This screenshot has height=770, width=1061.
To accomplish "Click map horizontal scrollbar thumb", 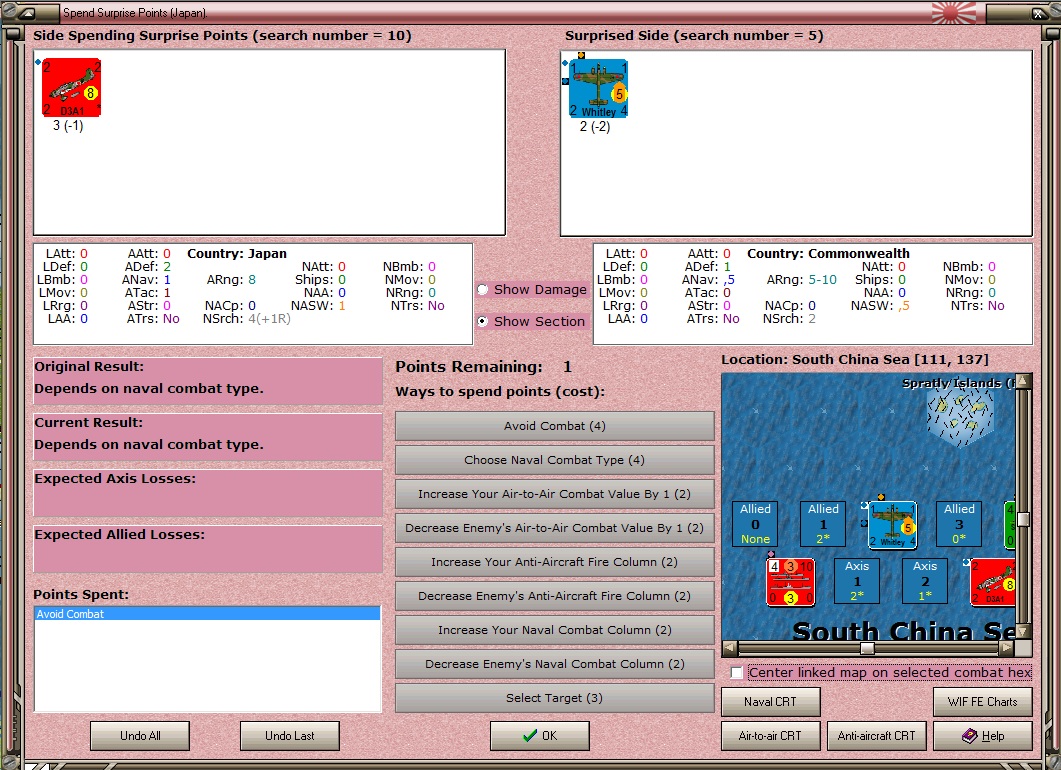I will pos(867,648).
